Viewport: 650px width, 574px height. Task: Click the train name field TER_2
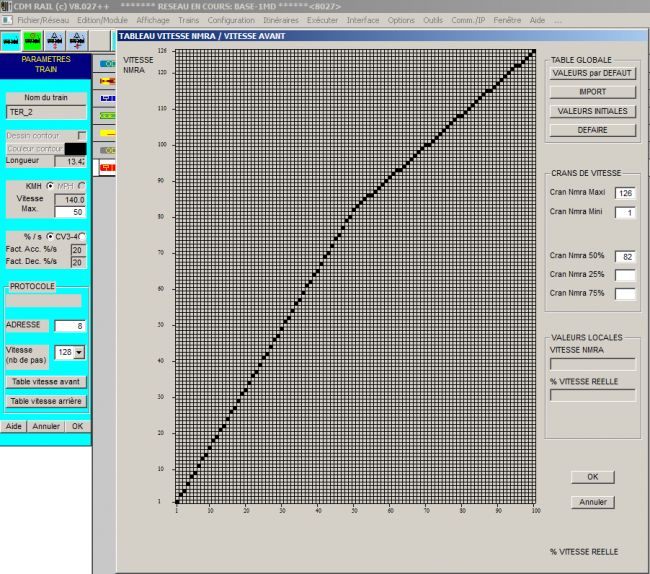(46, 112)
